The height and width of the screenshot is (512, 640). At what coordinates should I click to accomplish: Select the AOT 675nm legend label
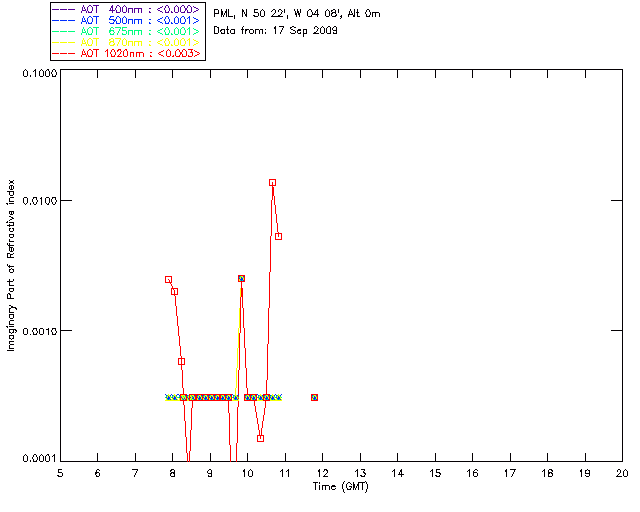click(x=140, y=31)
